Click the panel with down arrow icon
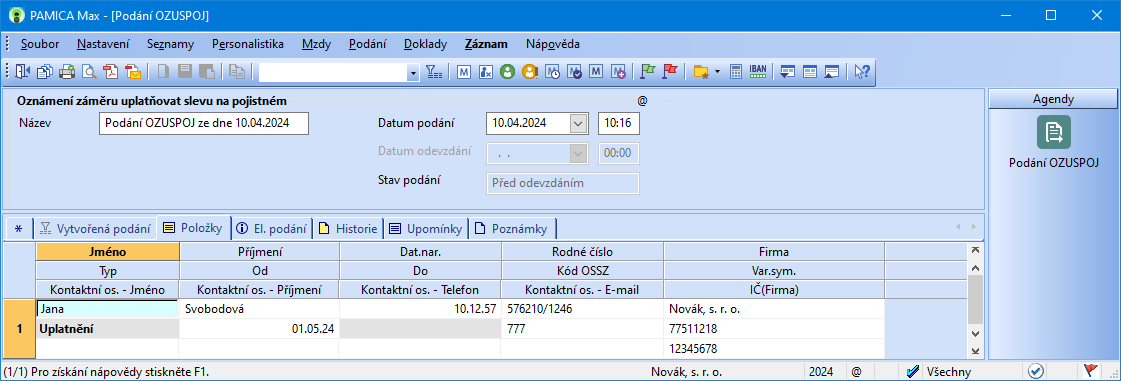Image resolution: width=1121 pixels, height=381 pixels. click(788, 71)
